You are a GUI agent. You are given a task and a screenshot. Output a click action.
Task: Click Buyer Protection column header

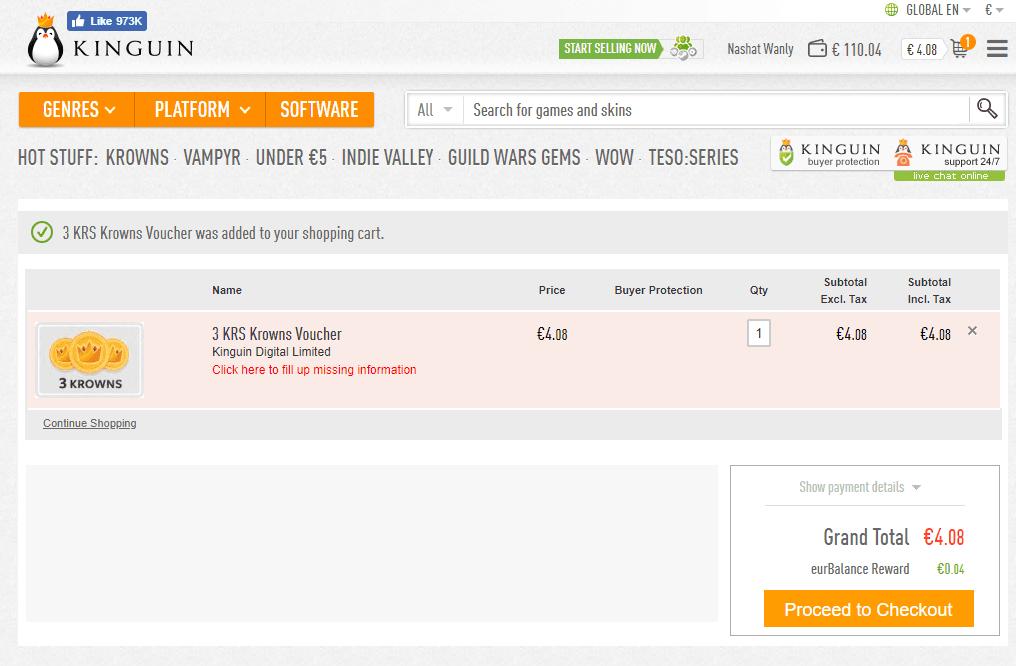[658, 290]
